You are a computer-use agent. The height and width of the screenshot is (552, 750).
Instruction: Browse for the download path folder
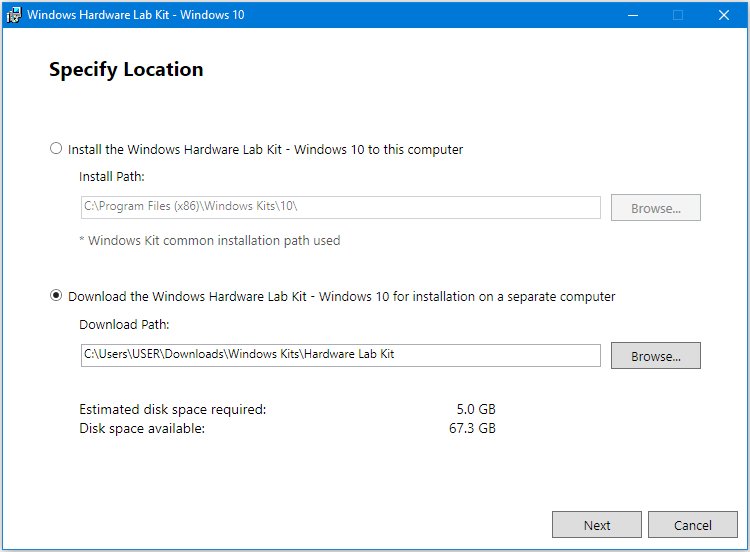pyautogui.click(x=655, y=355)
